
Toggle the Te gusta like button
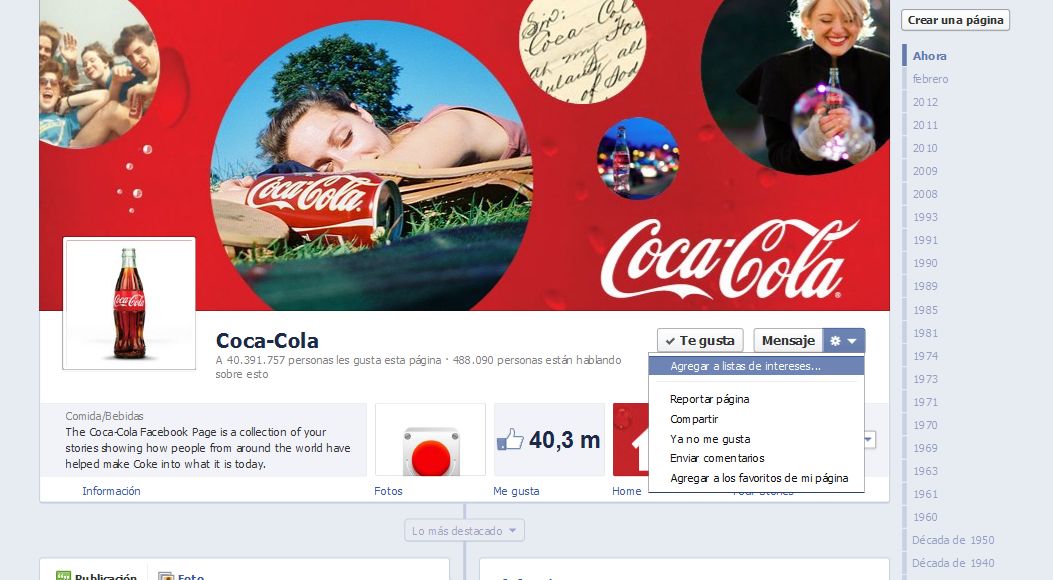(700, 341)
